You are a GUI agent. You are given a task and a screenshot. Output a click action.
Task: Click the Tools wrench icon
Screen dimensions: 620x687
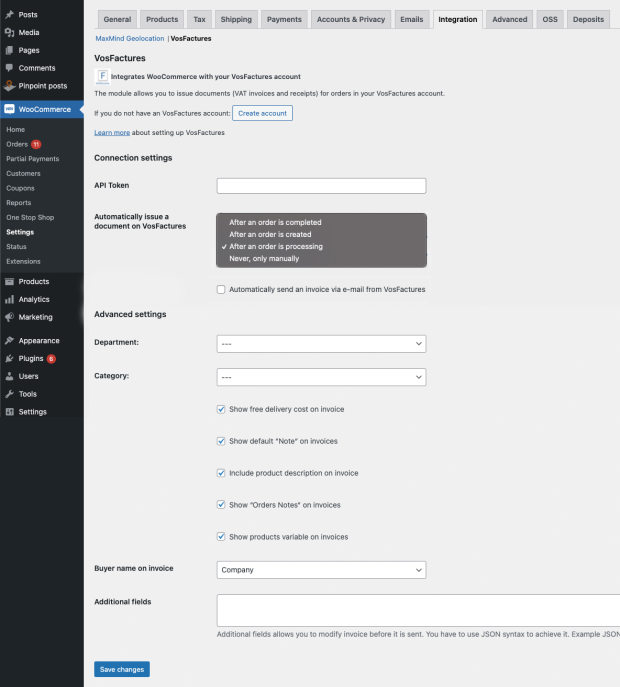point(9,394)
